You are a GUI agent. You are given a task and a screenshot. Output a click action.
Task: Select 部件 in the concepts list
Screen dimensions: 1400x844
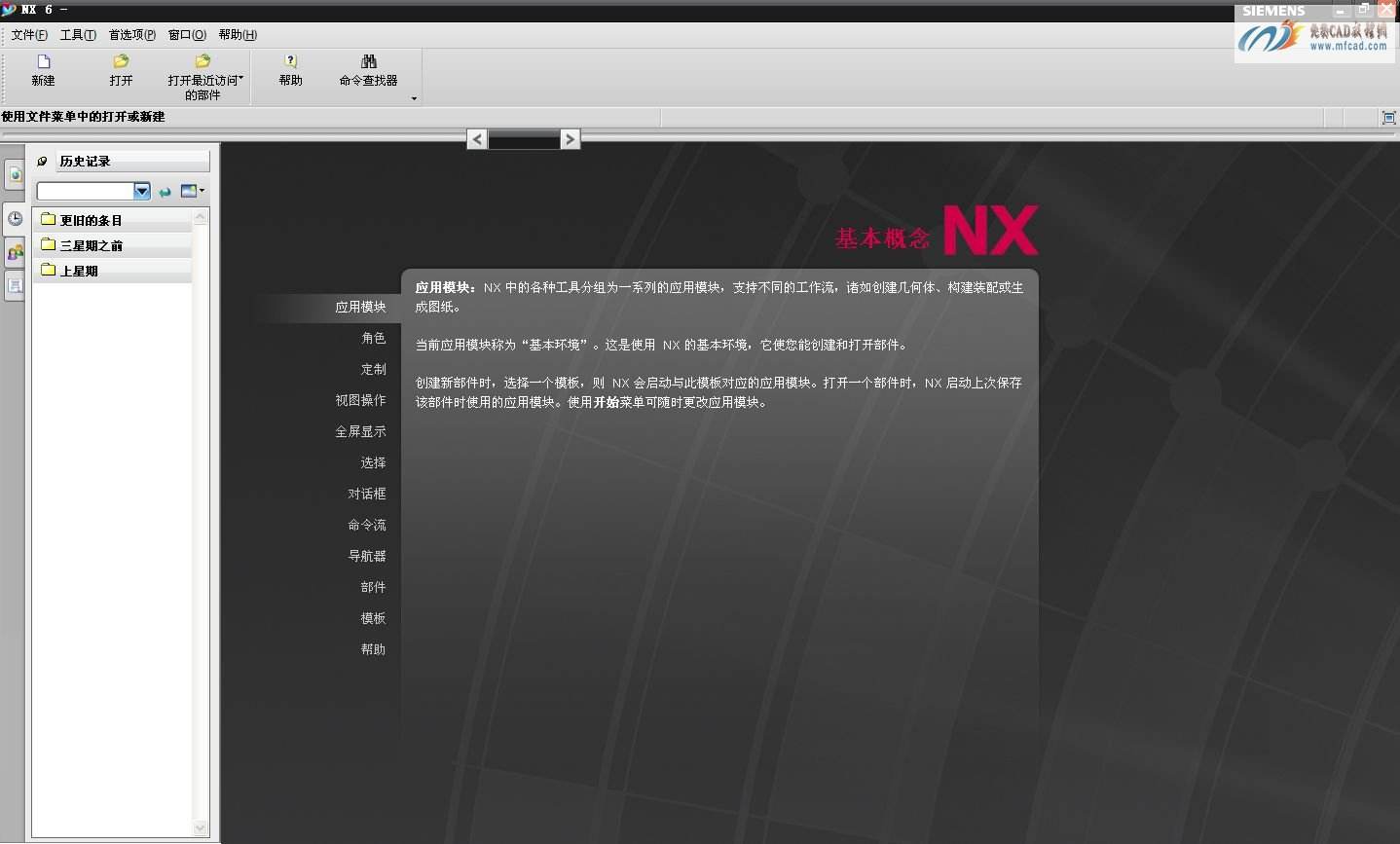coord(373,587)
